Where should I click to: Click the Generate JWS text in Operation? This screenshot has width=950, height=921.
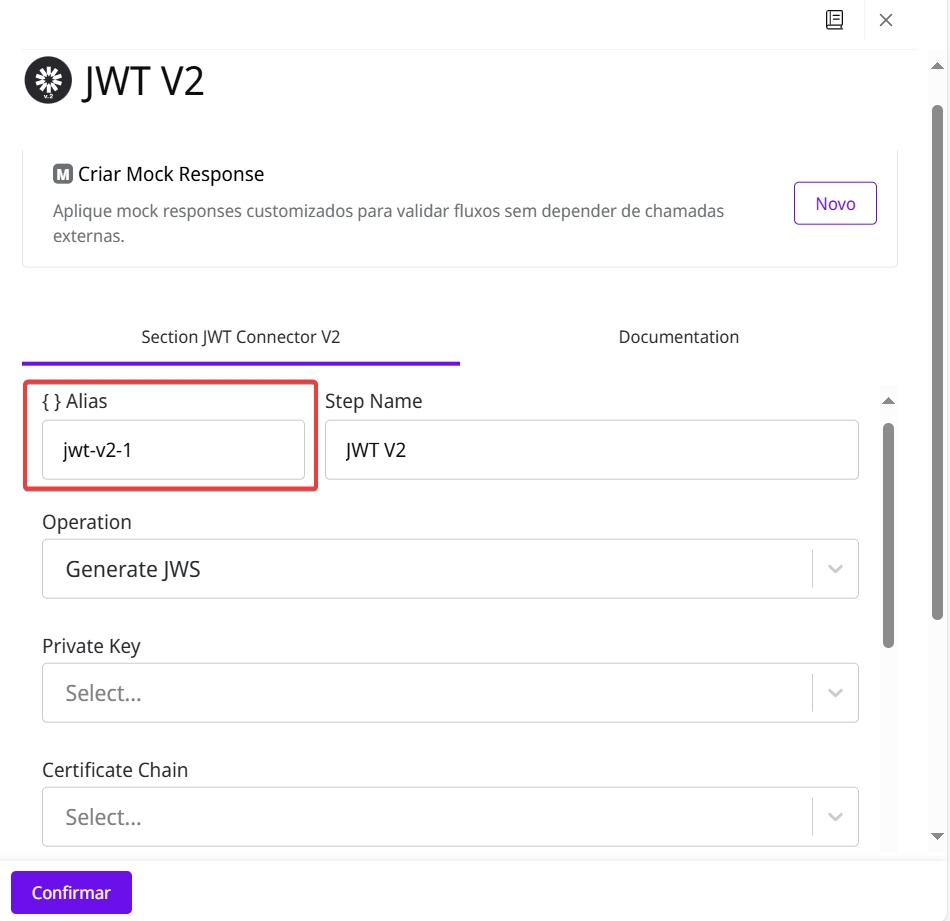tap(133, 569)
